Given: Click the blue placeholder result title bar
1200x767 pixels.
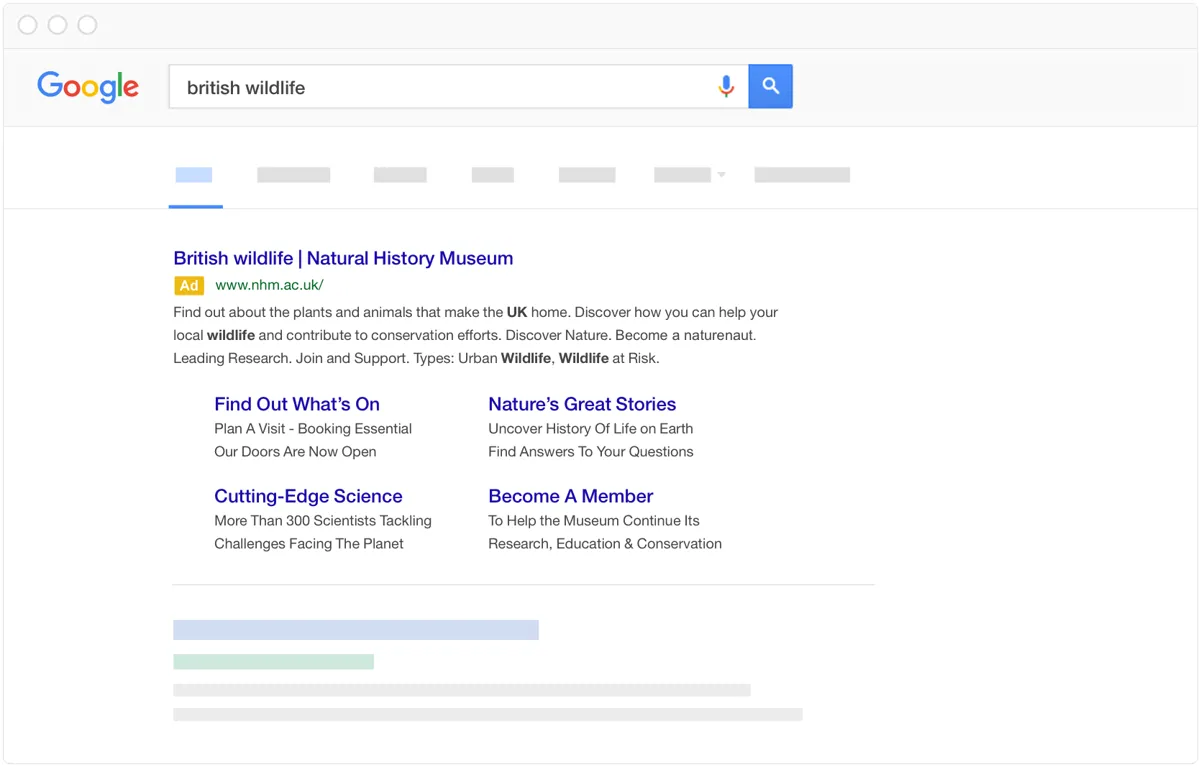Looking at the screenshot, I should pyautogui.click(x=356, y=630).
